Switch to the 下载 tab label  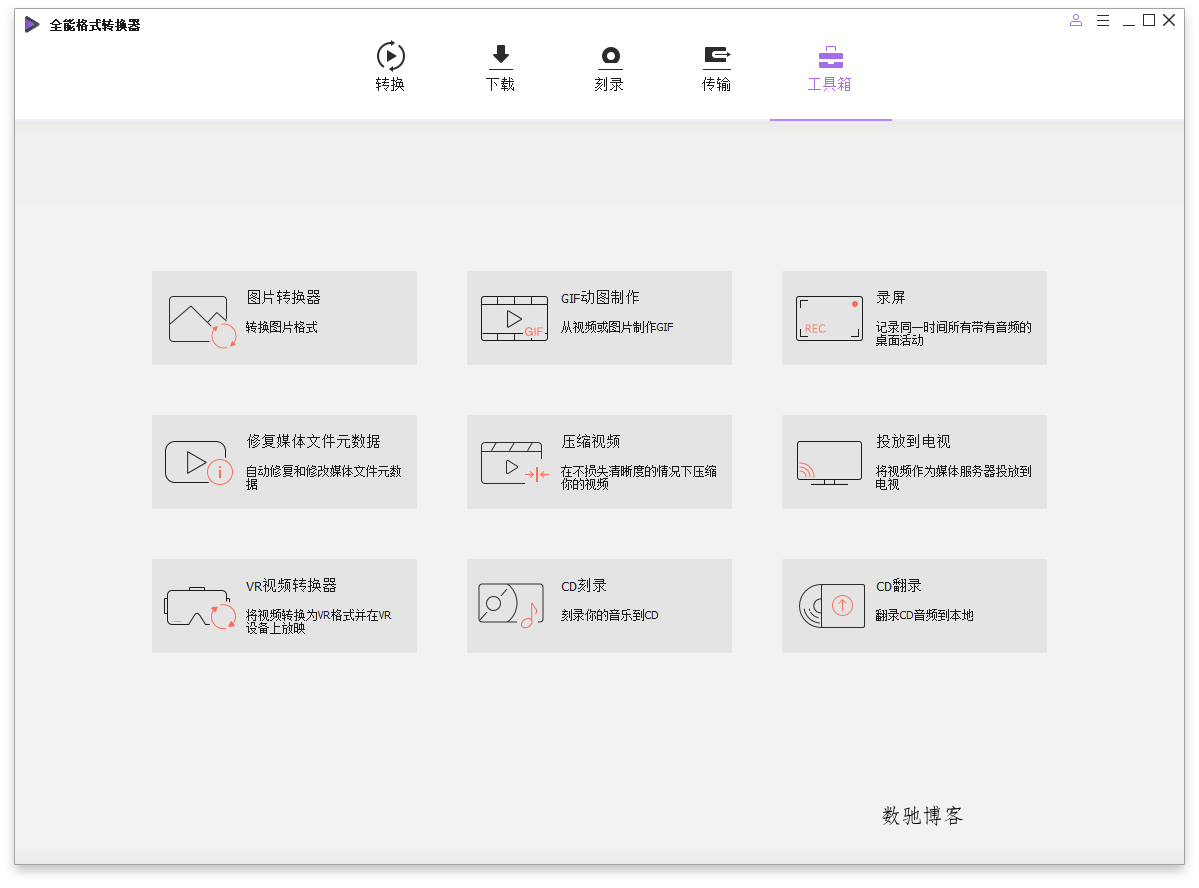point(500,84)
